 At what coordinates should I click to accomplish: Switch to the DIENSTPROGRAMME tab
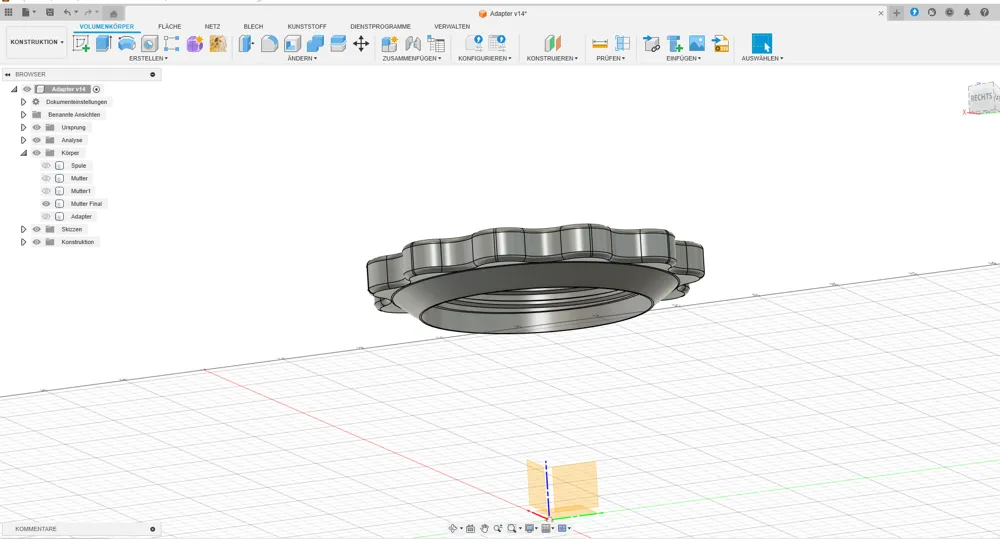pos(380,26)
